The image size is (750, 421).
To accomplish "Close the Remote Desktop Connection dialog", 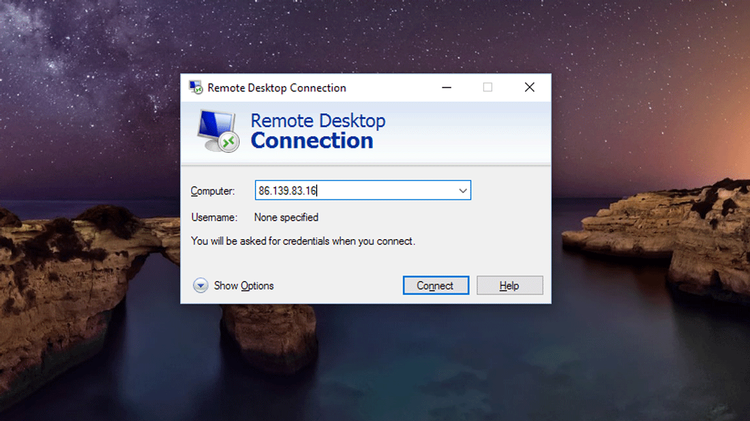I will [x=530, y=87].
